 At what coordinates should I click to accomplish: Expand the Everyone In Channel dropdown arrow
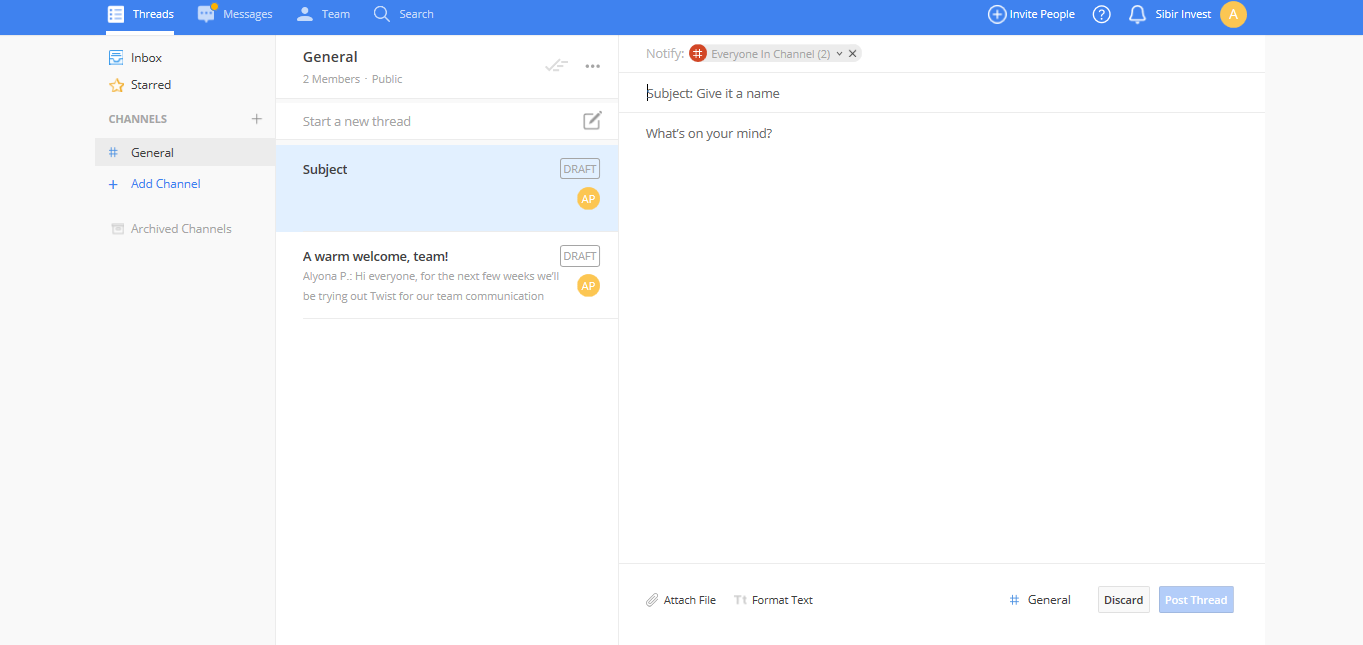[x=839, y=54]
